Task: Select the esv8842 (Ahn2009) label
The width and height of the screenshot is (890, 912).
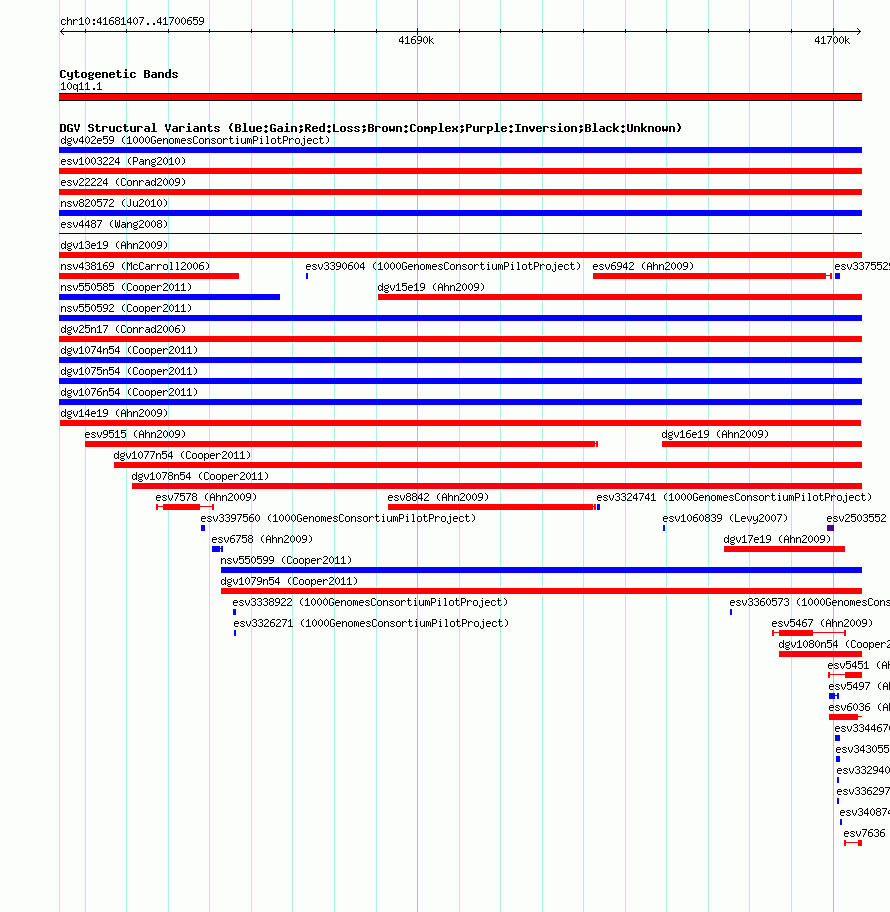Action: 439,497
